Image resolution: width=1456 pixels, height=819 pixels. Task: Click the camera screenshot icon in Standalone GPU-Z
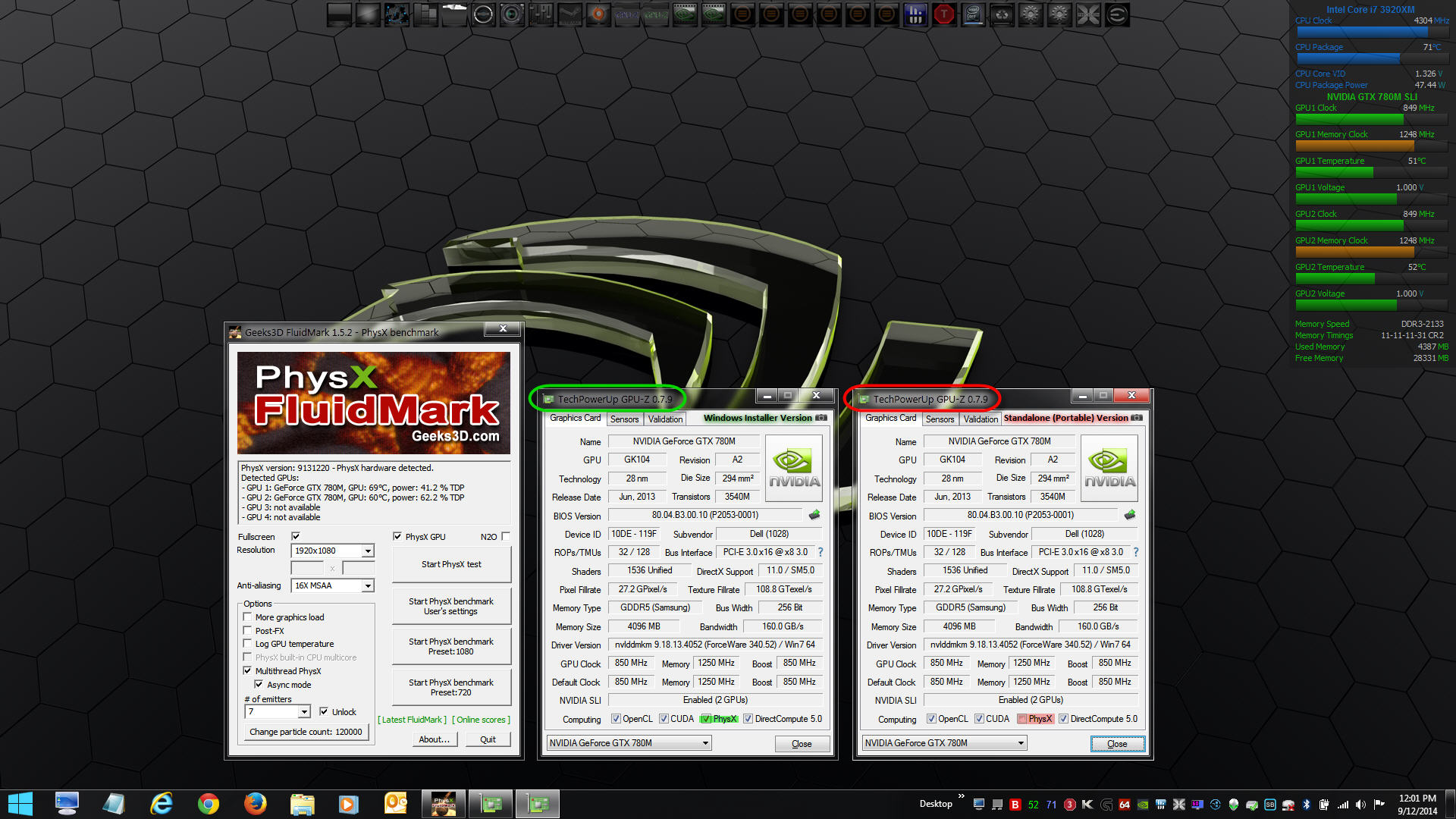[x=1137, y=418]
